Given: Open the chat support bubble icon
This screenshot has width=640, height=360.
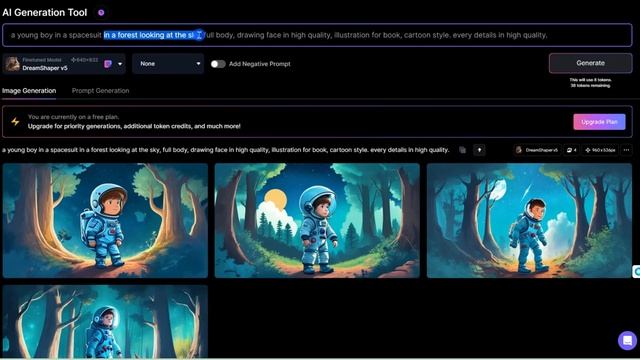Looking at the screenshot, I should [627, 340].
